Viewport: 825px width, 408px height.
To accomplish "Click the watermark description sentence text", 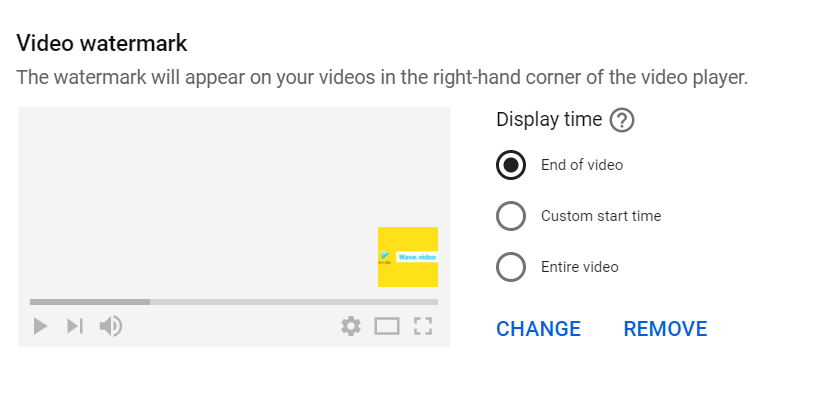I will (382, 77).
